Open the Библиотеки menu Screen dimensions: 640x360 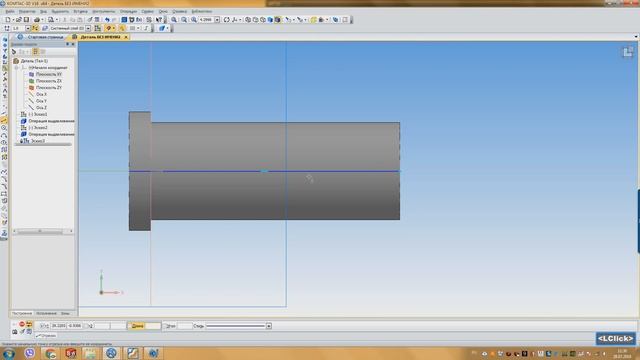coord(202,11)
